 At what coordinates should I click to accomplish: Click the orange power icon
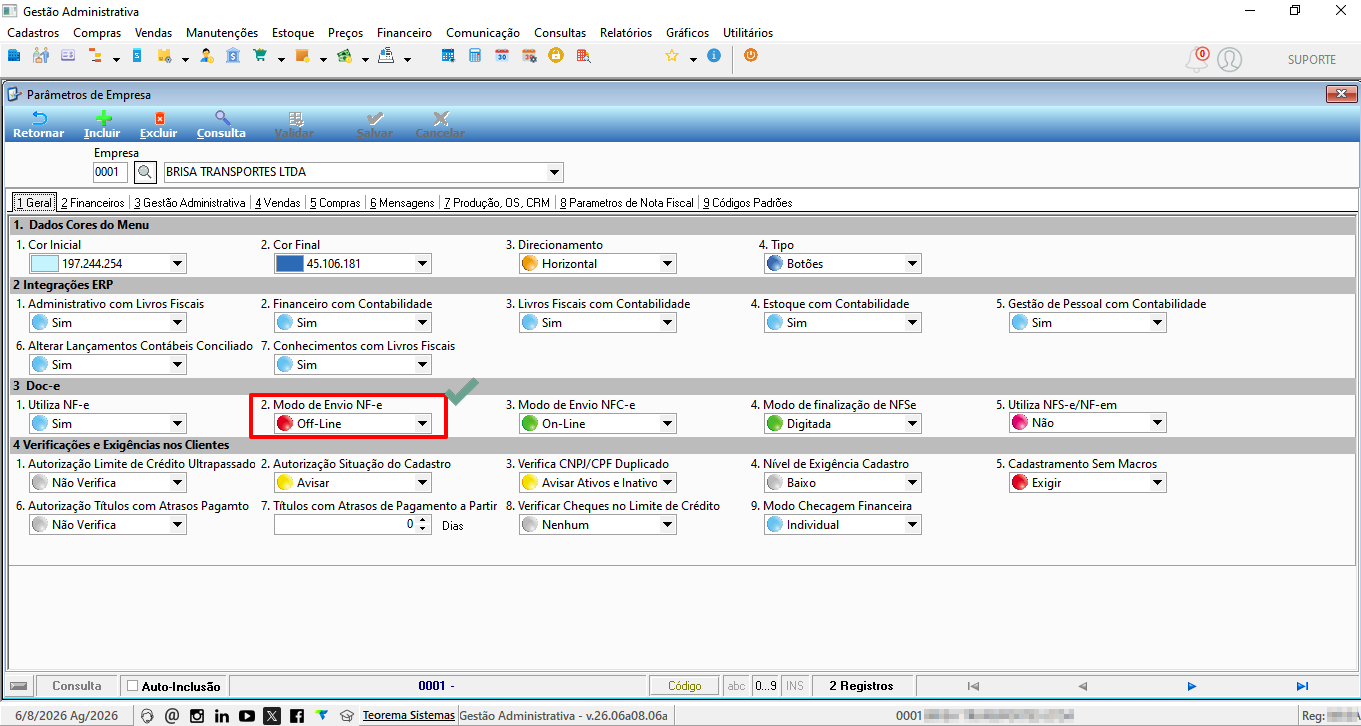(750, 56)
